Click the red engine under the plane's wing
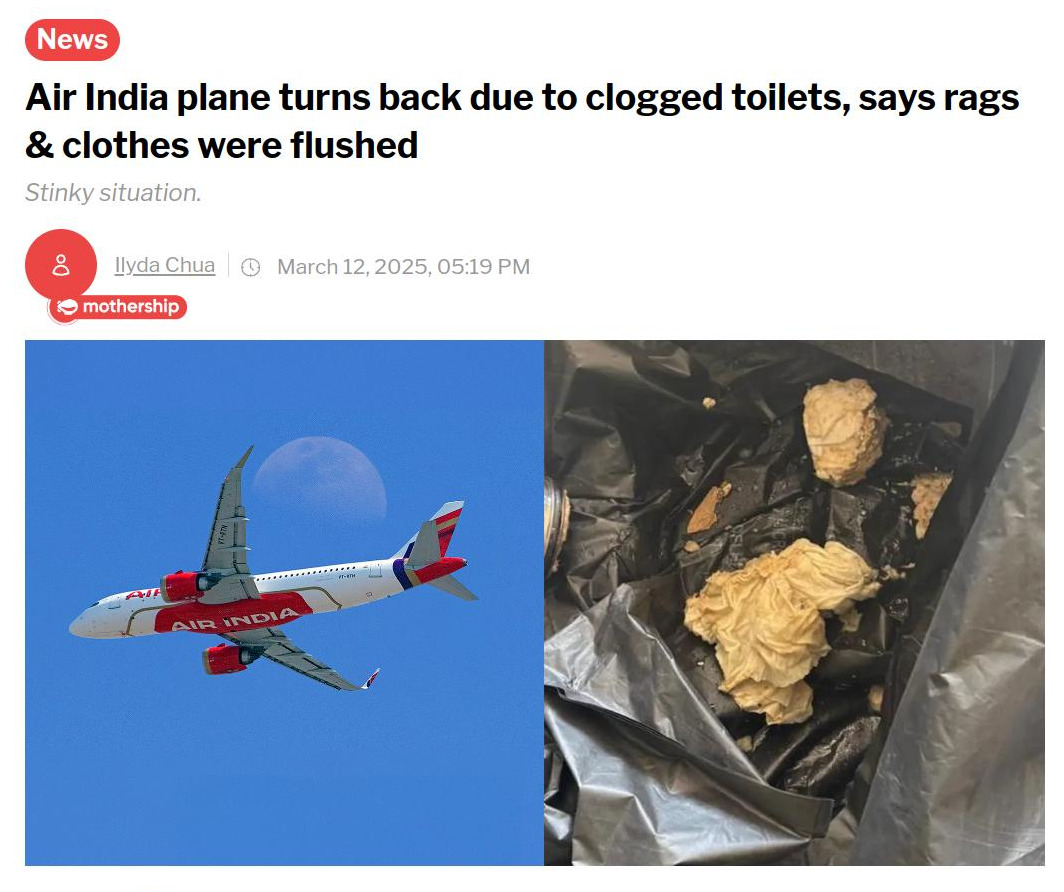This screenshot has height=892, width=1064. [x=227, y=659]
